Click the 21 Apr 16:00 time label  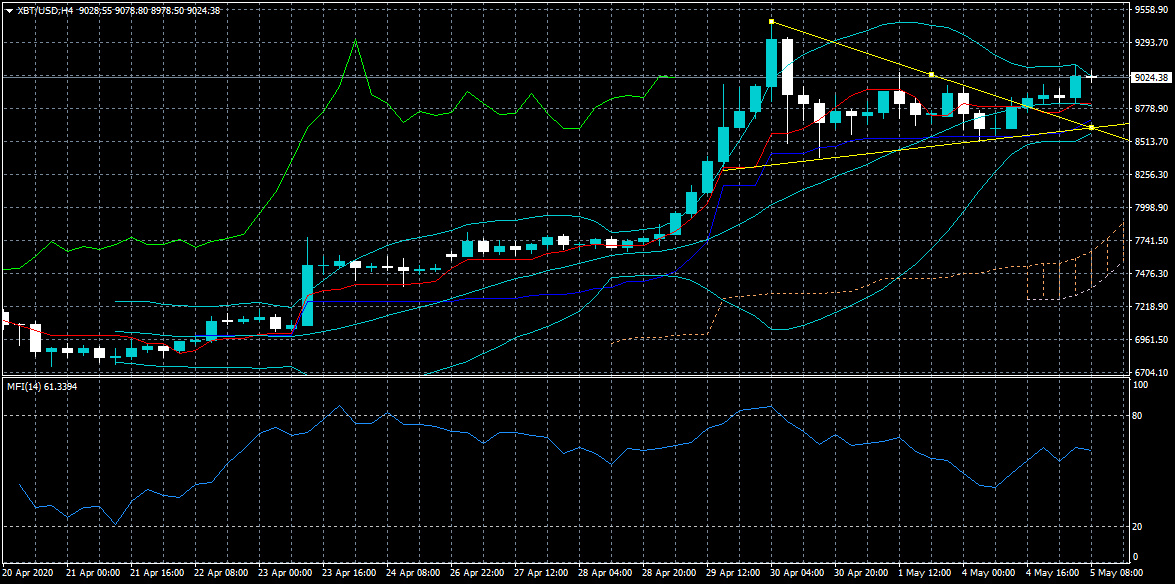[x=157, y=572]
